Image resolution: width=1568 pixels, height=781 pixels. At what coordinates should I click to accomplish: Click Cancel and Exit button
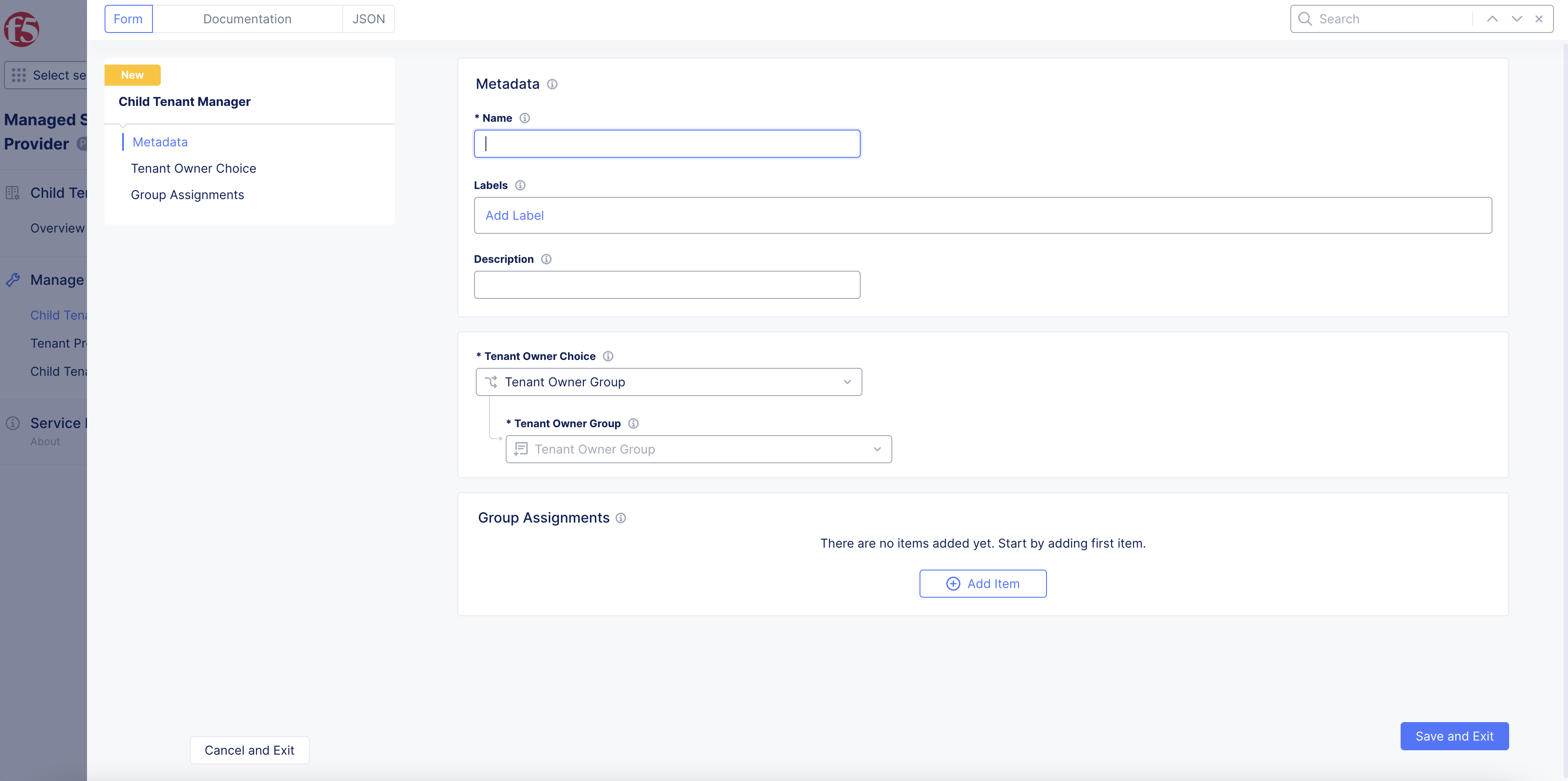(x=249, y=750)
